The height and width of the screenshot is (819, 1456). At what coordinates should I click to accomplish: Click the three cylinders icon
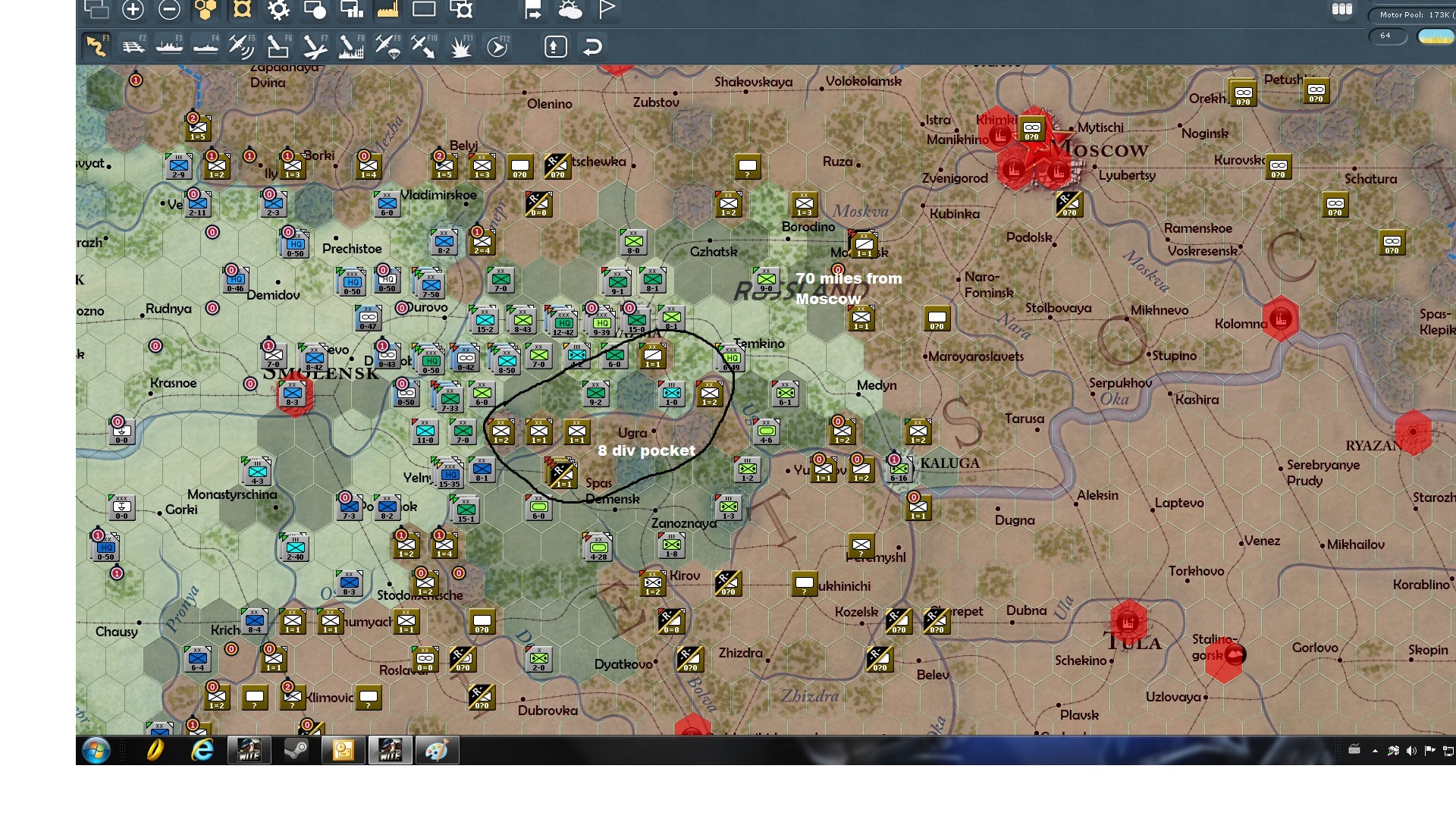pyautogui.click(x=1342, y=10)
